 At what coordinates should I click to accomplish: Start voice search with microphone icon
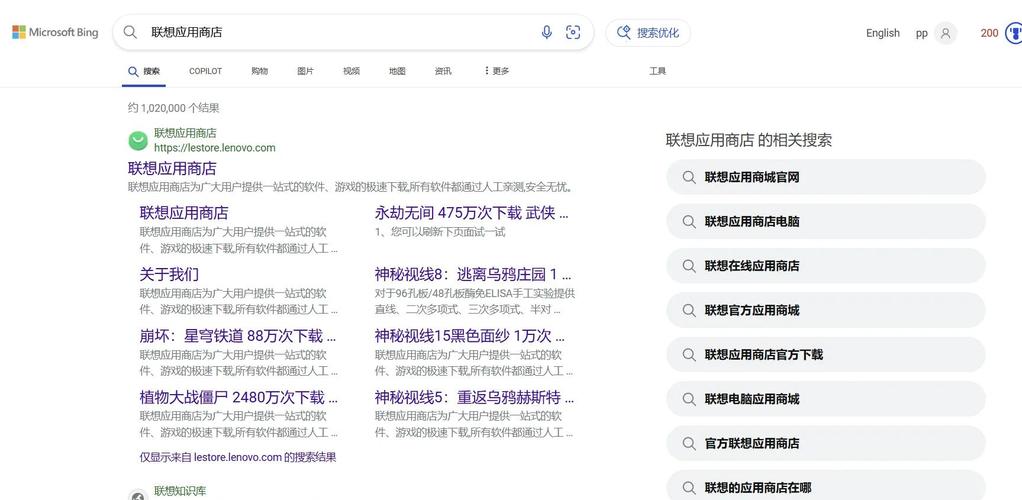pyautogui.click(x=547, y=33)
